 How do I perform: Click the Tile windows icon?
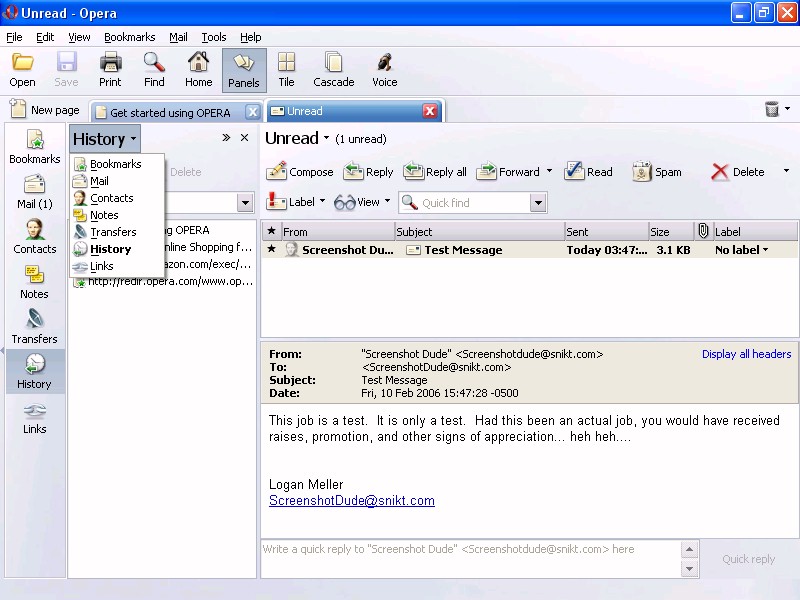click(x=286, y=70)
